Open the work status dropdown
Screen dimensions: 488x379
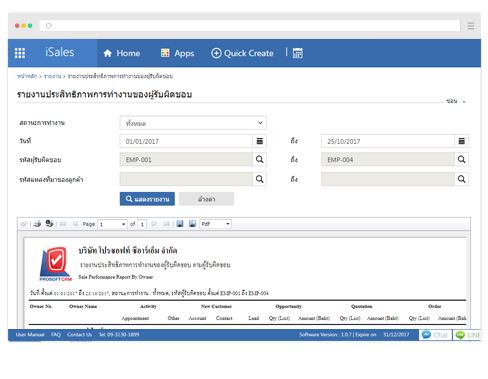point(193,123)
